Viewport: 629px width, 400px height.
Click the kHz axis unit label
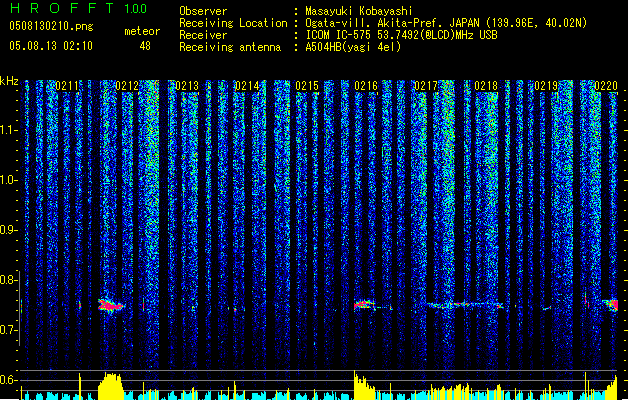9,81
